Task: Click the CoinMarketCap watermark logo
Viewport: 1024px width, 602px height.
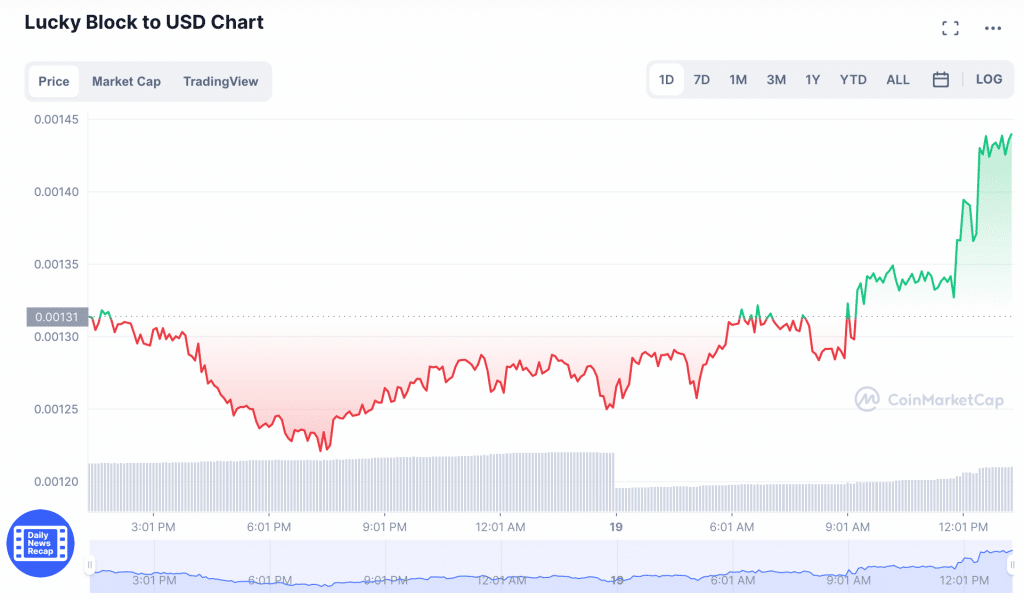Action: coord(929,400)
